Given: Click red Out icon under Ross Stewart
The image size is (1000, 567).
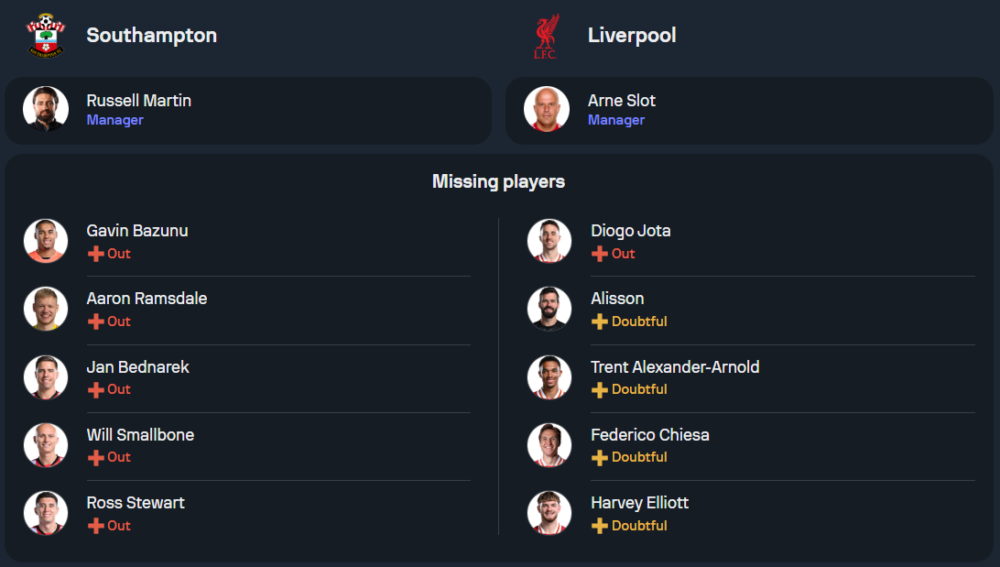Looking at the screenshot, I should click(x=96, y=525).
